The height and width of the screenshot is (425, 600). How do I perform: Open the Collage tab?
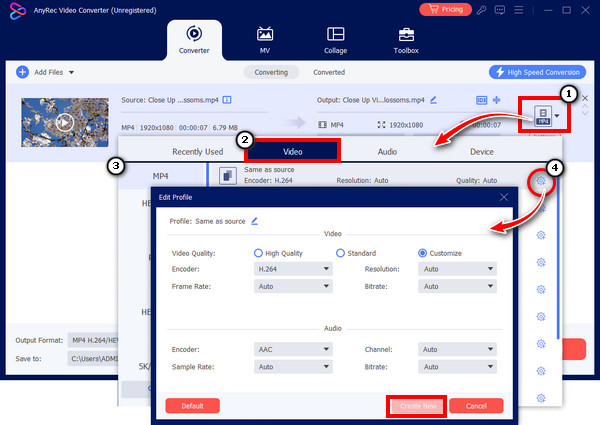pos(336,40)
